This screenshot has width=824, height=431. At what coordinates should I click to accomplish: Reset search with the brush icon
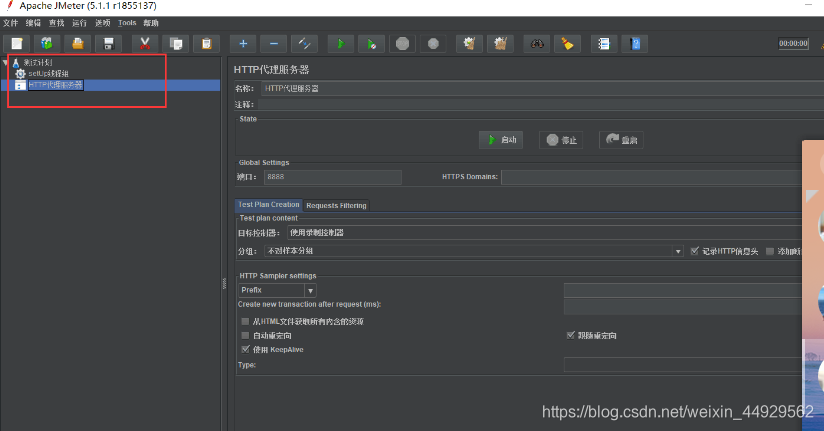(568, 44)
